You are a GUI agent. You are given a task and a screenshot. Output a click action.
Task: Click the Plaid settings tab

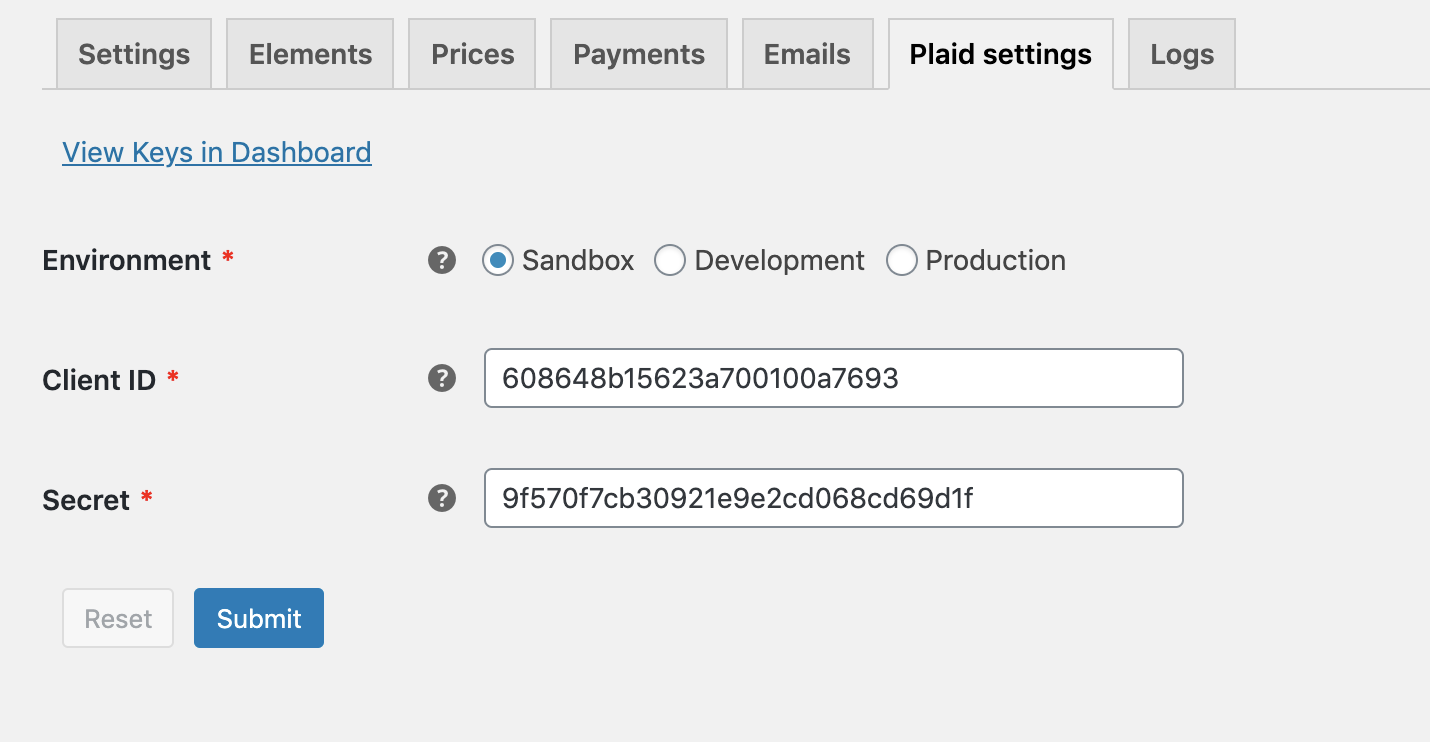pos(1000,54)
